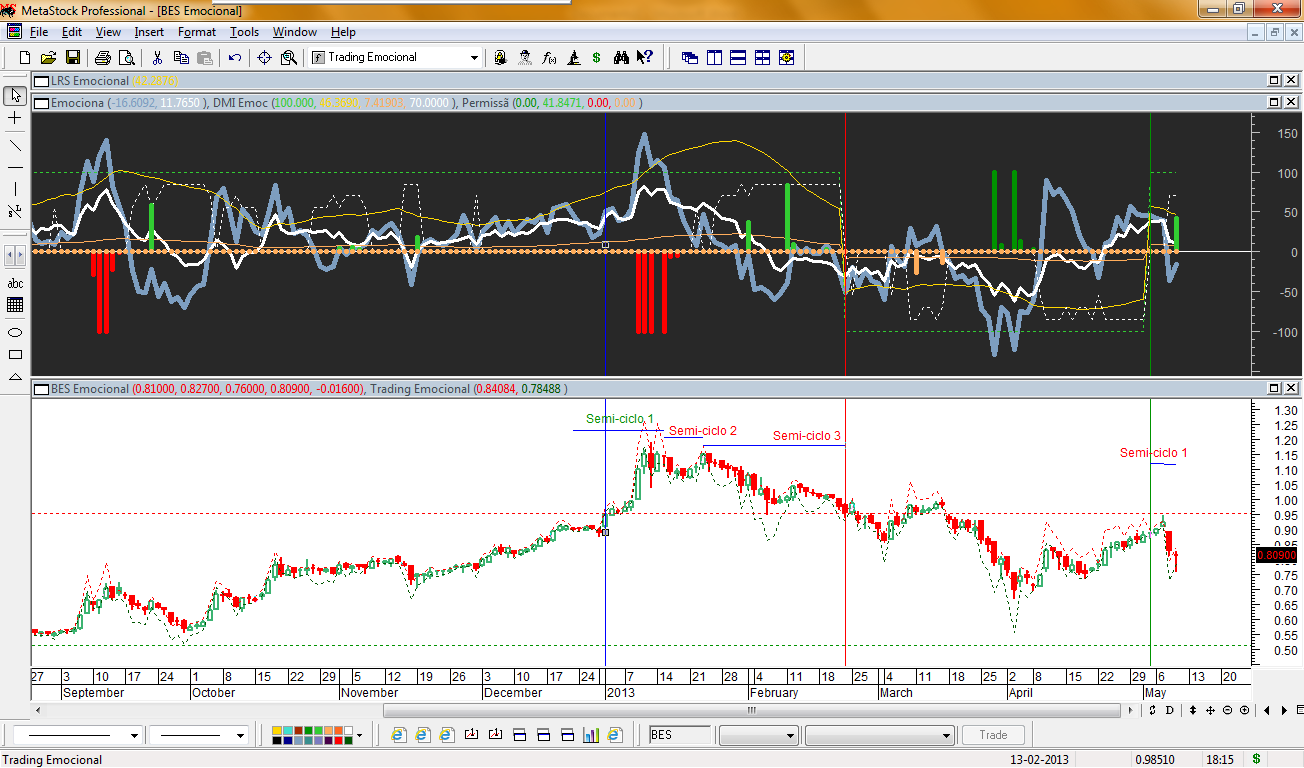Open a file using folder icon

click(x=48, y=58)
